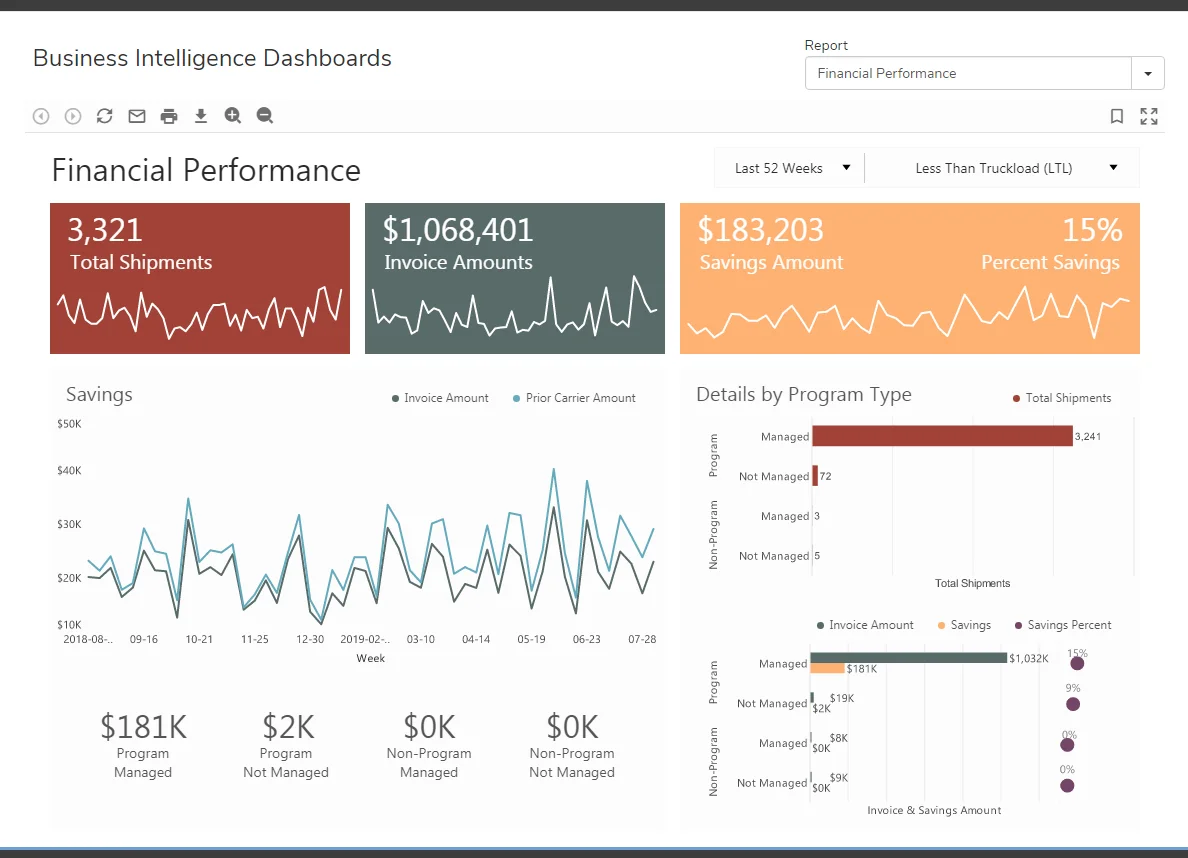Click the redo forward arrow icon
The width and height of the screenshot is (1188, 858).
[73, 116]
